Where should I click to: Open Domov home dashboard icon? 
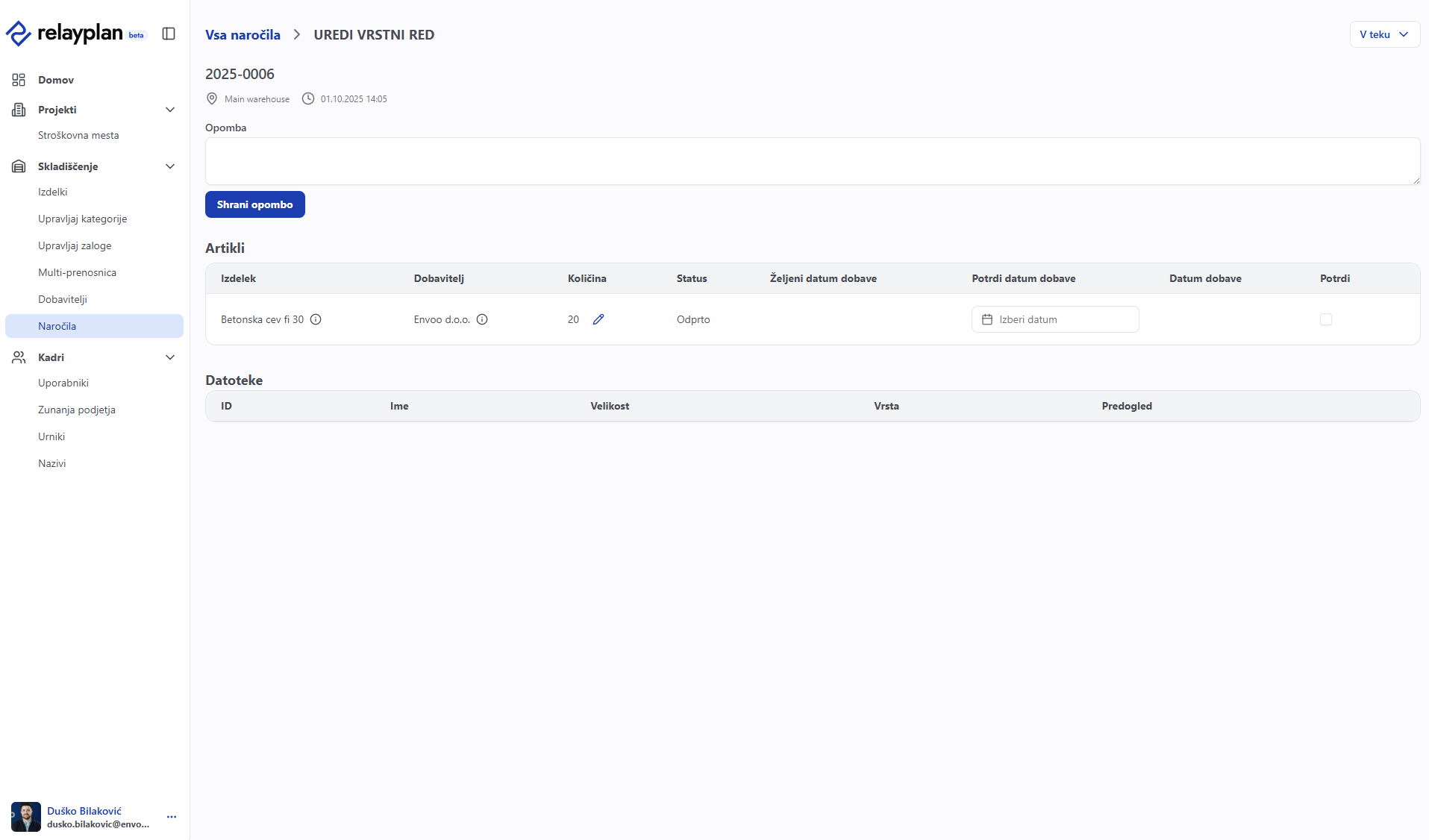[x=19, y=80]
